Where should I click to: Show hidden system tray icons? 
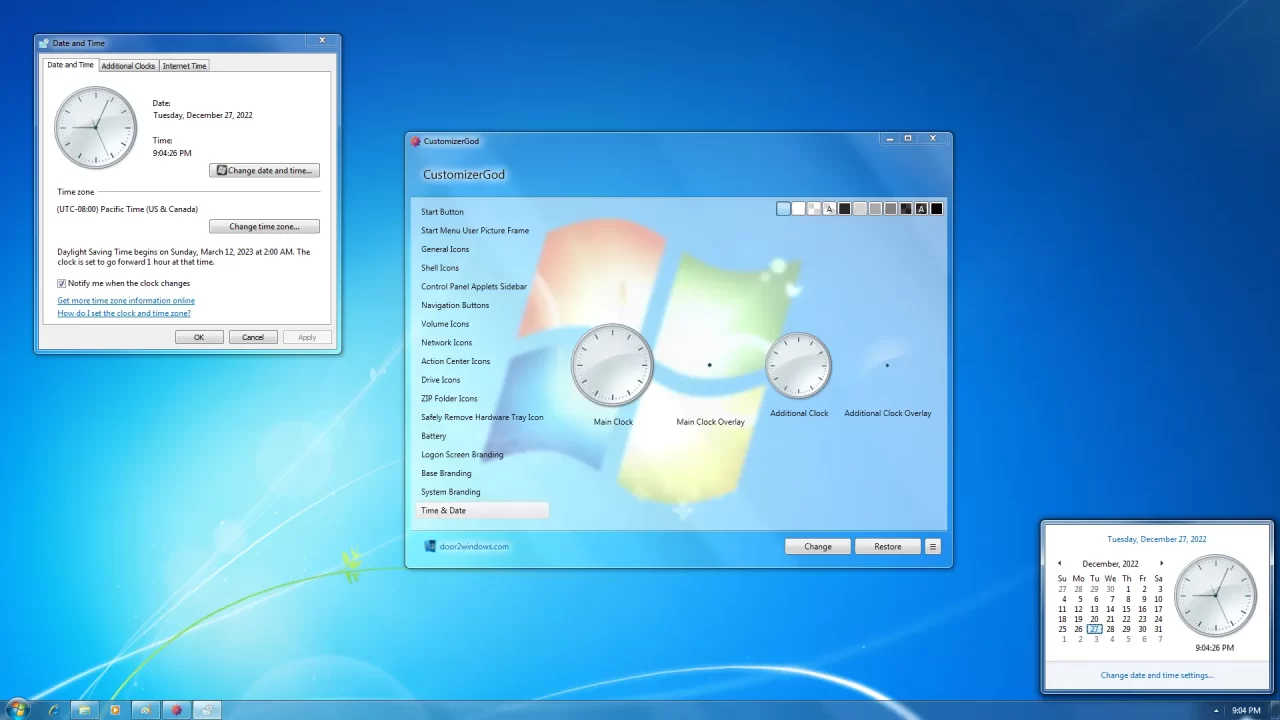(x=1217, y=711)
